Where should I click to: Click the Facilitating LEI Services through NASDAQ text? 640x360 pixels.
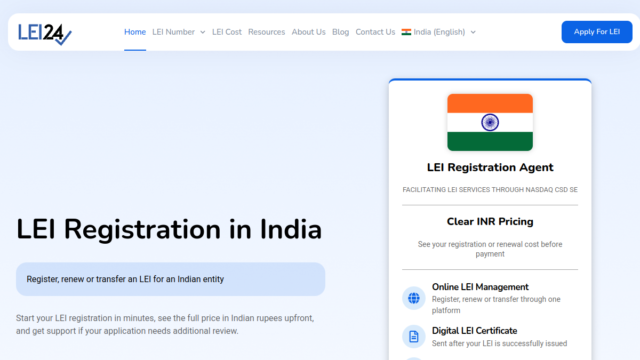tap(490, 190)
